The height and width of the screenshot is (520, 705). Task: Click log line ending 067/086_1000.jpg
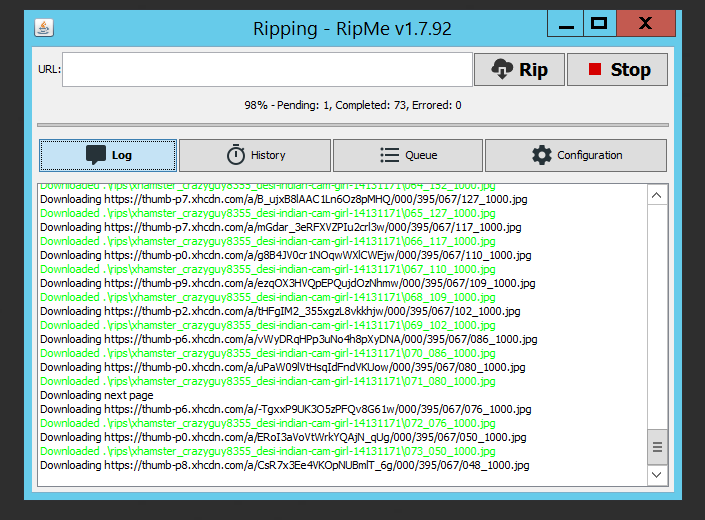click(289, 339)
